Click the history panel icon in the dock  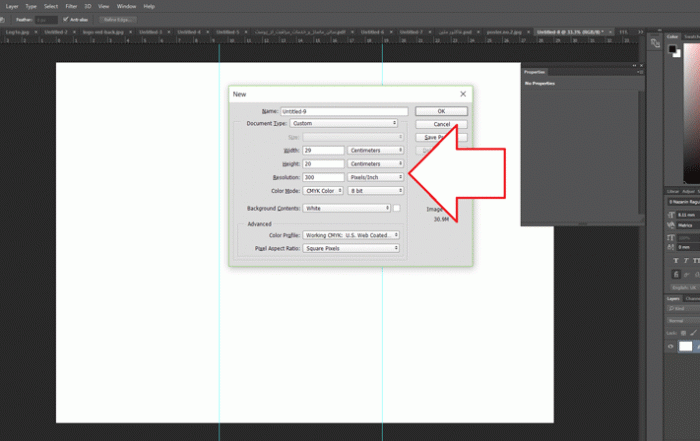tap(655, 43)
